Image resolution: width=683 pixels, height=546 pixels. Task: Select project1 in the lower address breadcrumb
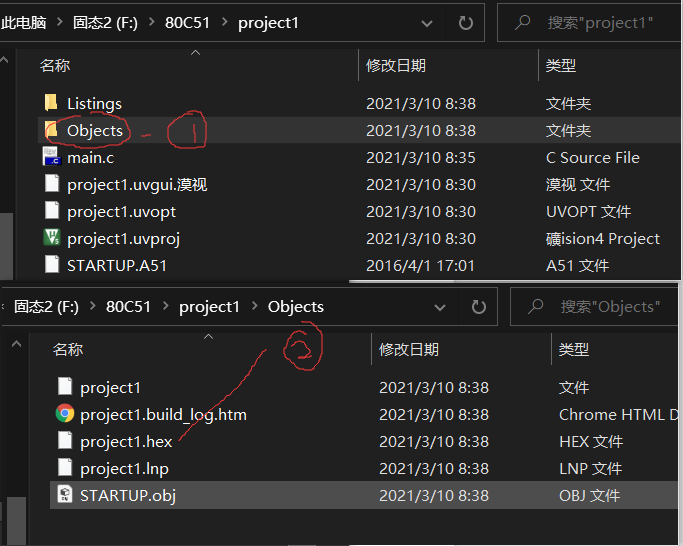click(209, 307)
